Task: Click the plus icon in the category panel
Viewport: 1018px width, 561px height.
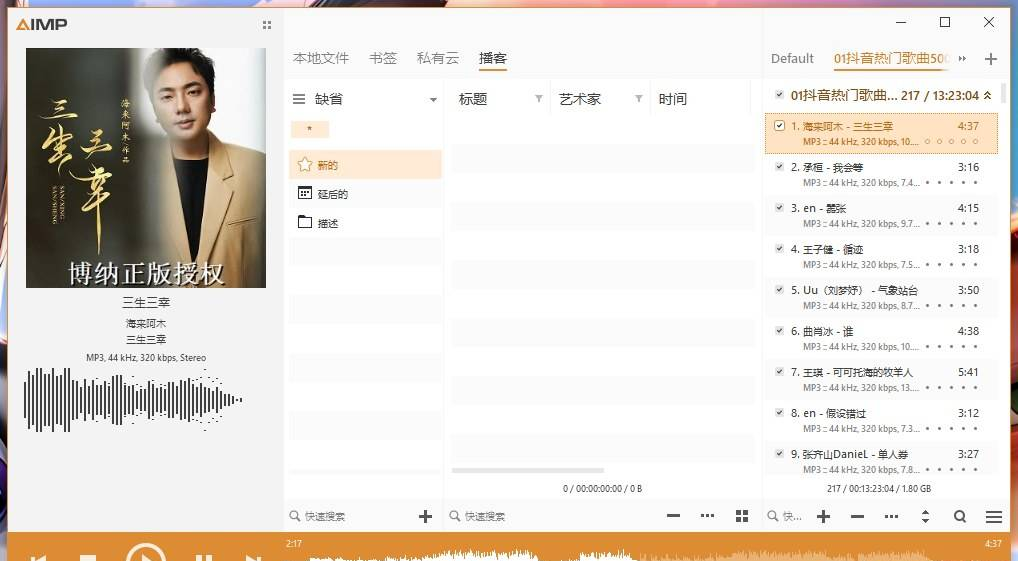Action: point(425,517)
